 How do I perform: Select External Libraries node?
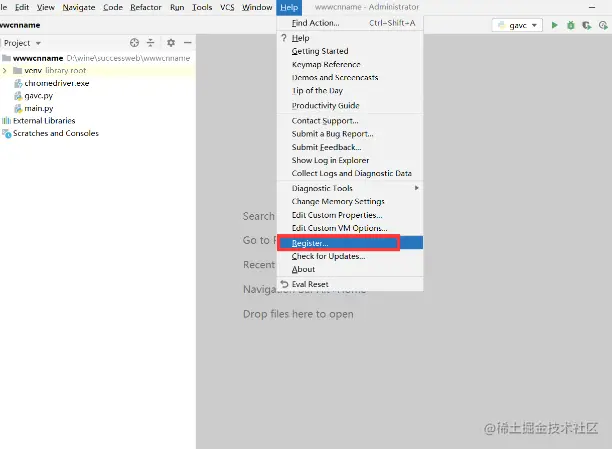(x=38, y=121)
